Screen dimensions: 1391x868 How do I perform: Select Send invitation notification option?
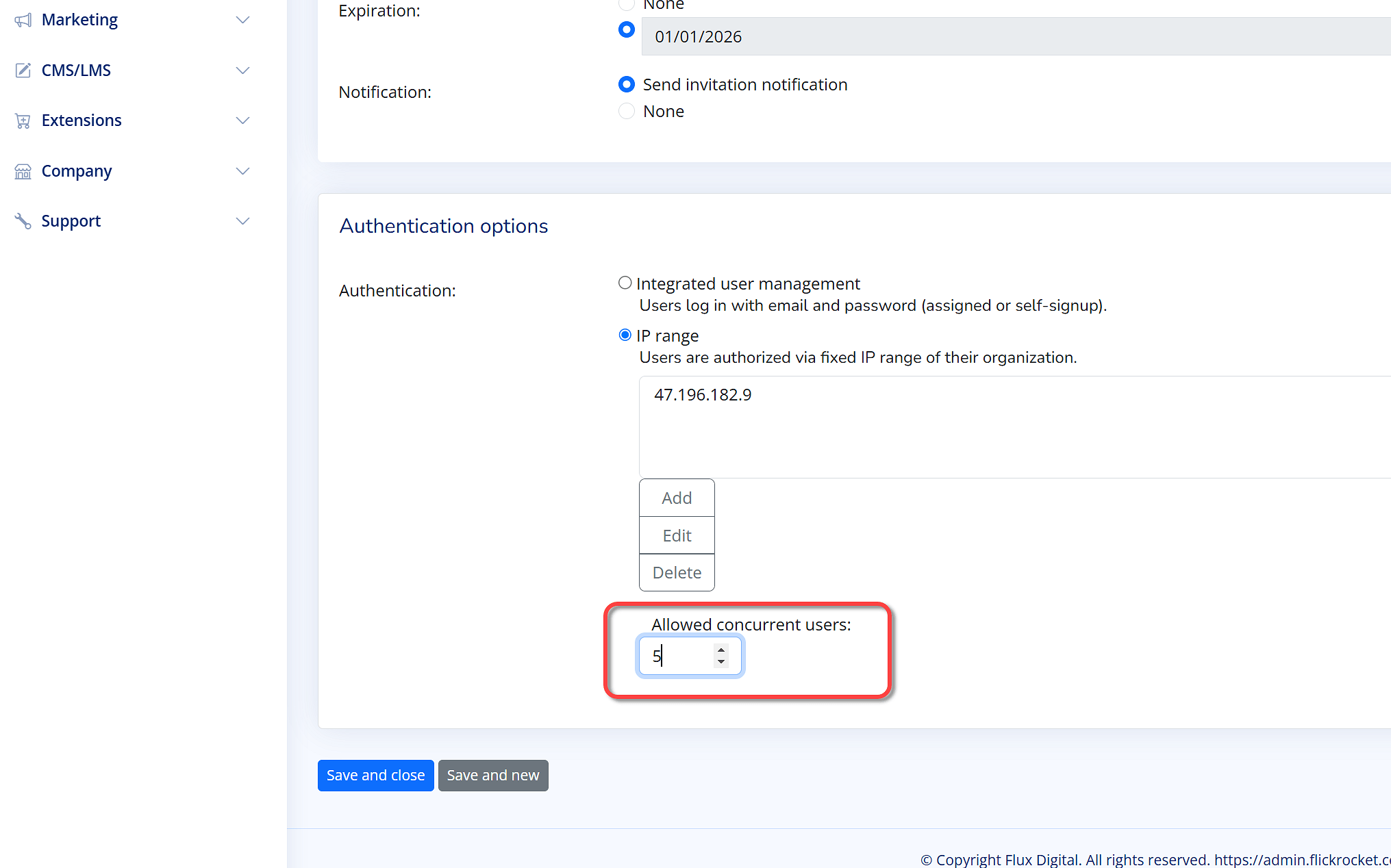(626, 84)
